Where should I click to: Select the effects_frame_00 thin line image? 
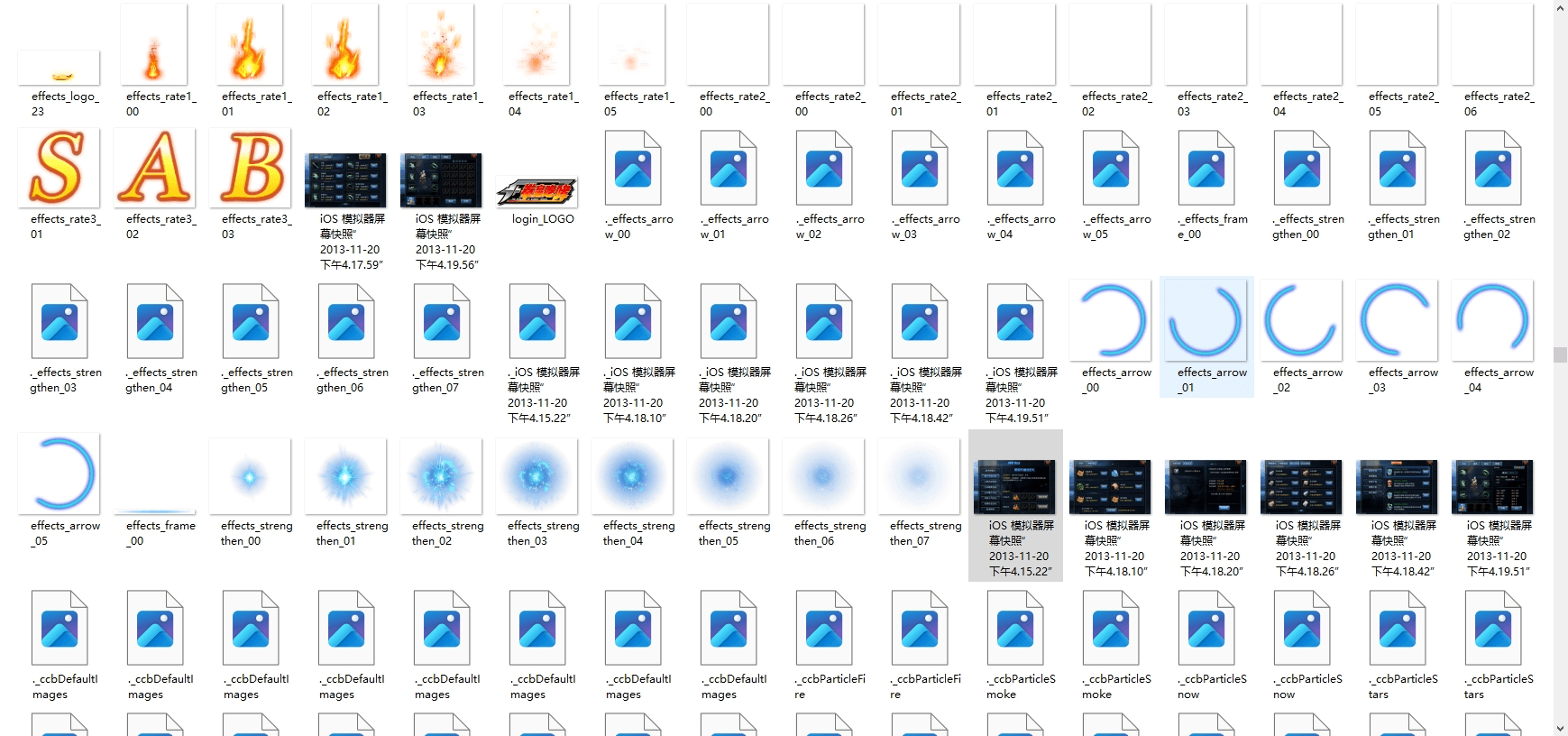click(154, 512)
